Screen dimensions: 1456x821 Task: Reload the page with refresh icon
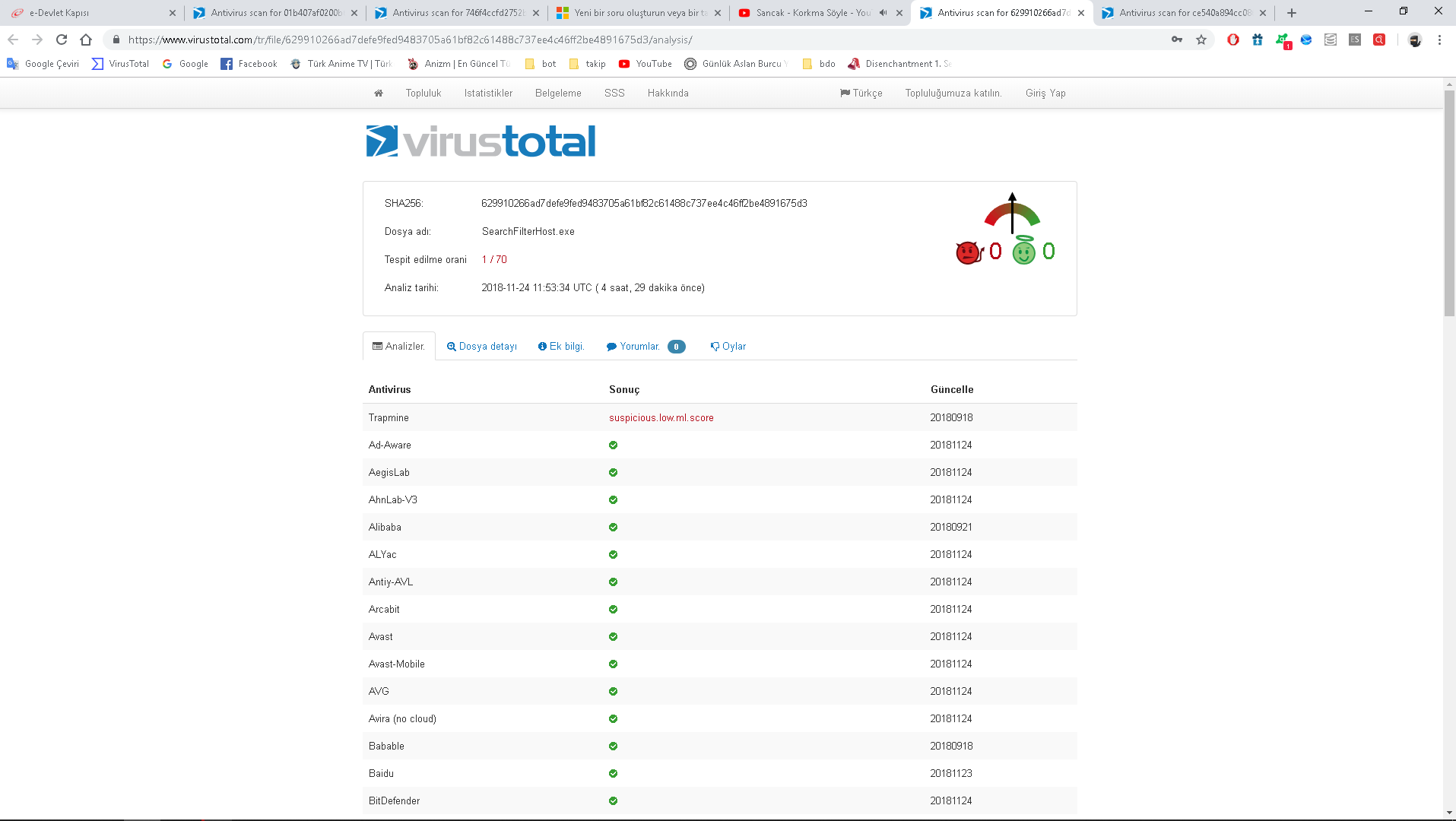62,40
